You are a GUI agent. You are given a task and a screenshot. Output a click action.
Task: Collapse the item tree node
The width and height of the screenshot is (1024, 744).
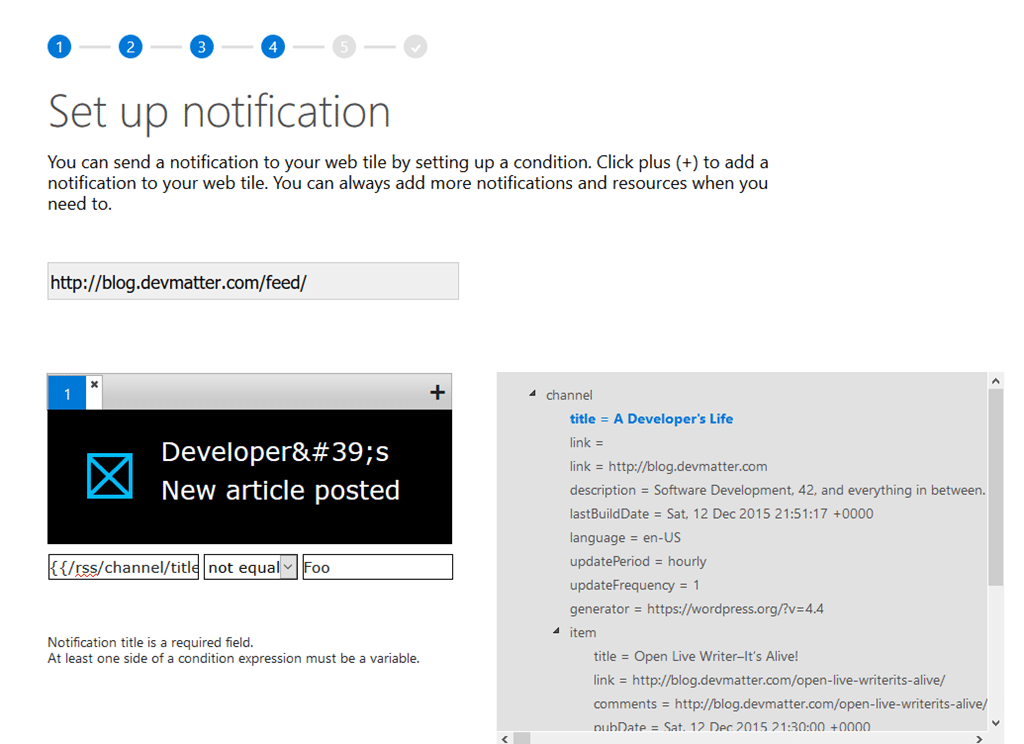(556, 632)
